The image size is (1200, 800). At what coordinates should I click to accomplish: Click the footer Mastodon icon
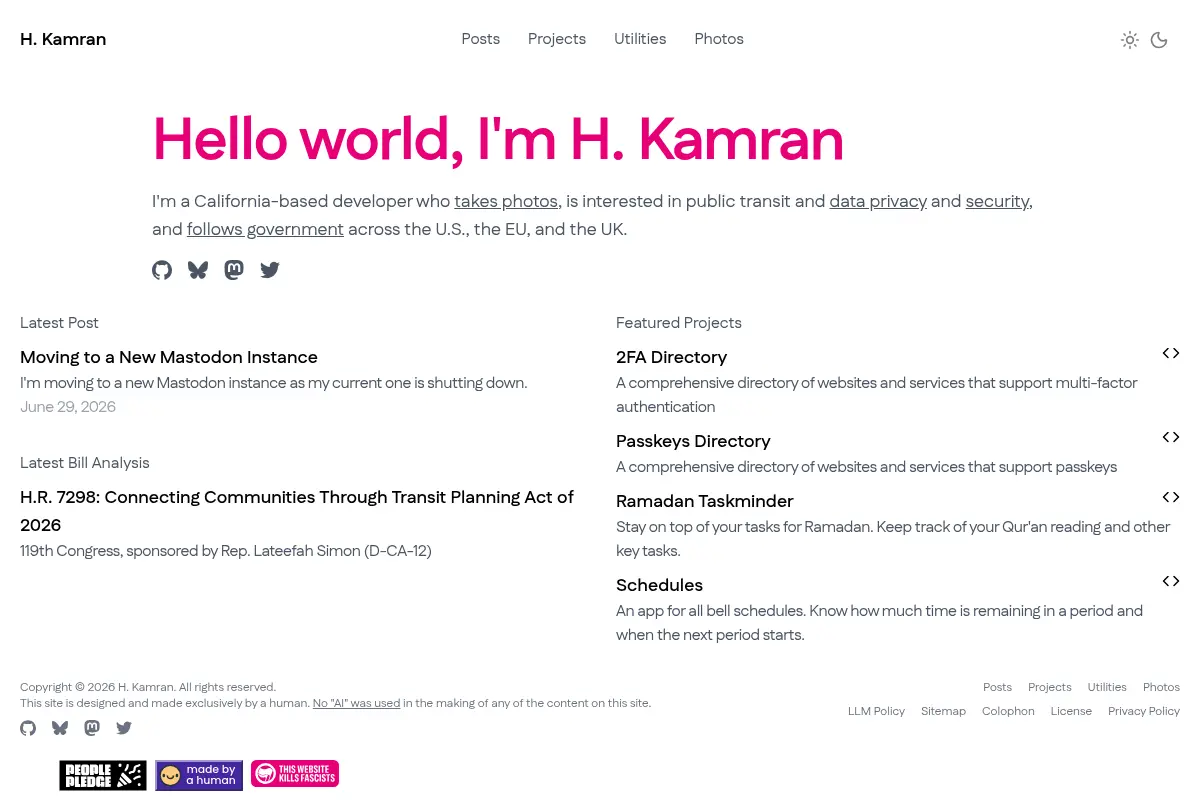92,728
